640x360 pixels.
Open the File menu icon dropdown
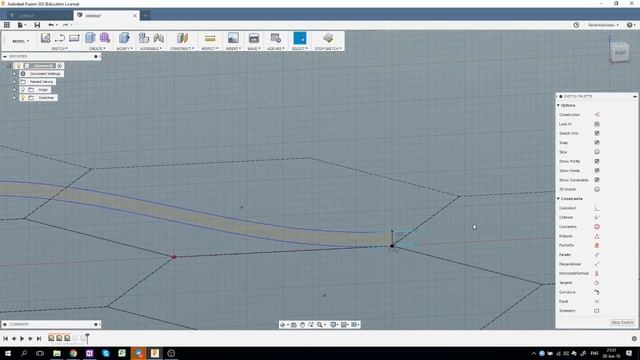(21, 25)
